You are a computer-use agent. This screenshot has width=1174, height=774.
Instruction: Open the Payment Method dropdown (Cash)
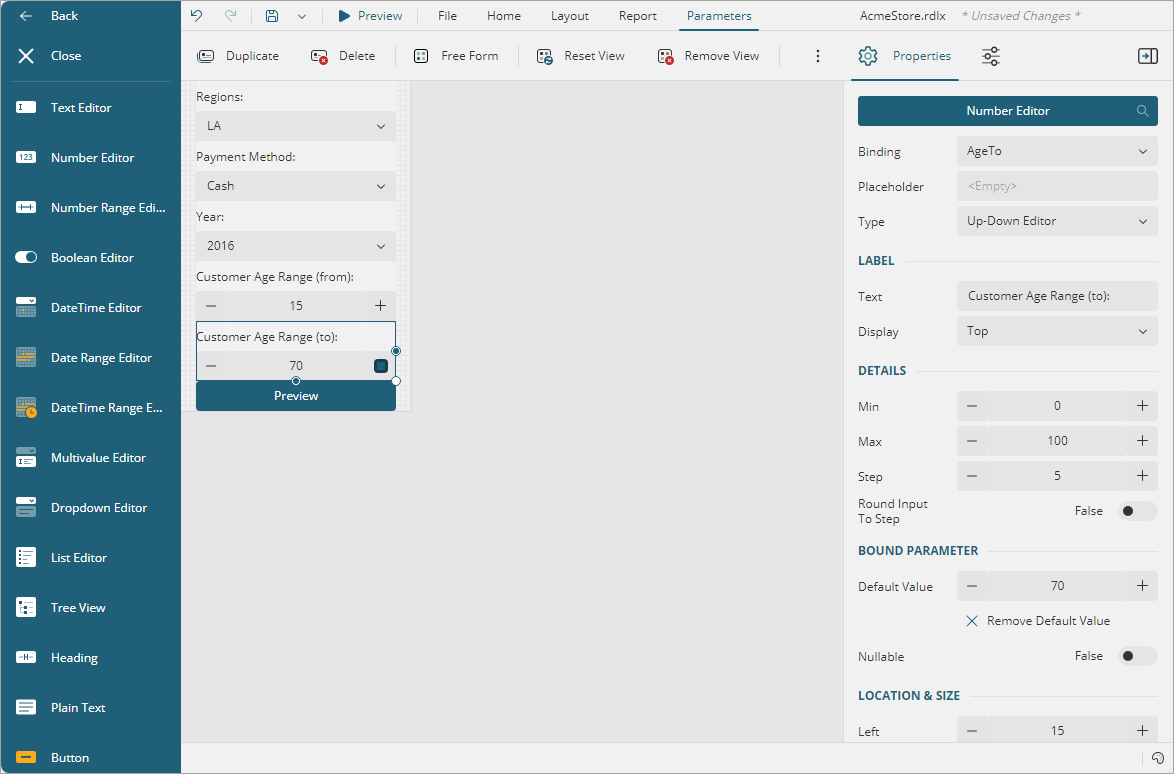click(x=296, y=186)
